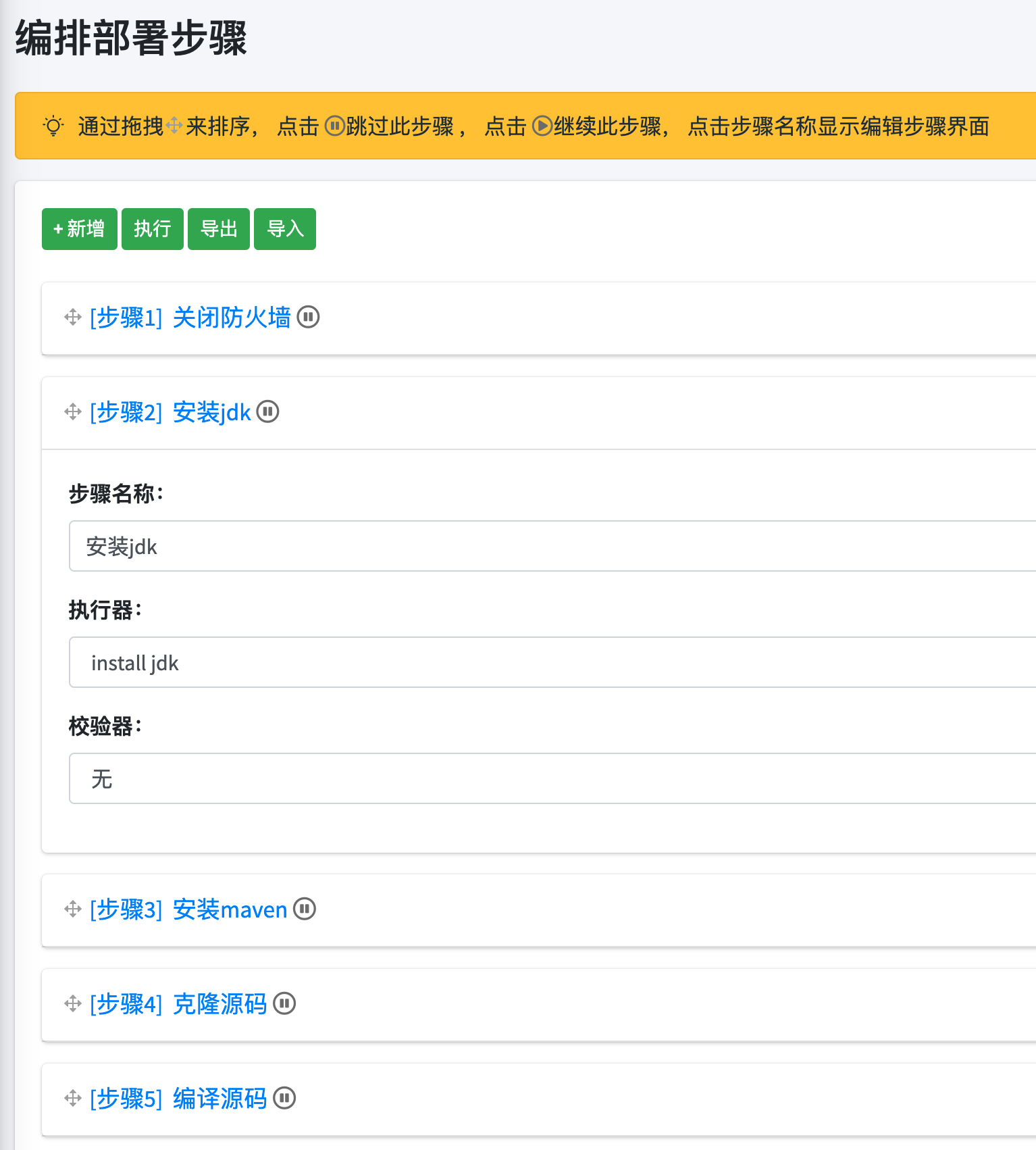Expand [步骤4] 克隆源码 step
Image resolution: width=1036 pixels, height=1150 pixels.
tap(178, 1003)
